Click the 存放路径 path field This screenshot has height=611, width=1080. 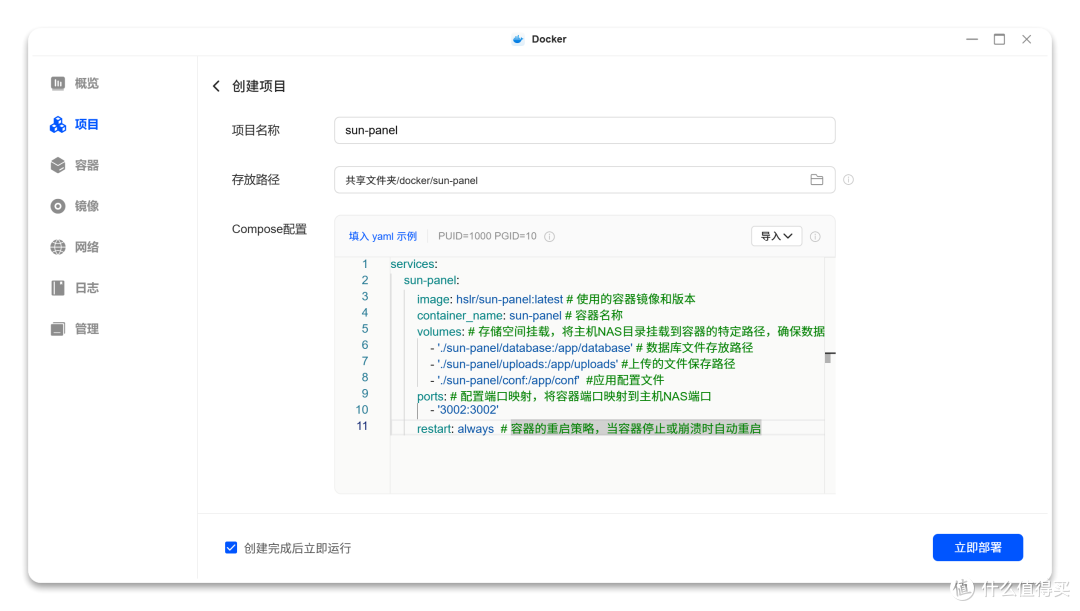pyautogui.click(x=584, y=180)
